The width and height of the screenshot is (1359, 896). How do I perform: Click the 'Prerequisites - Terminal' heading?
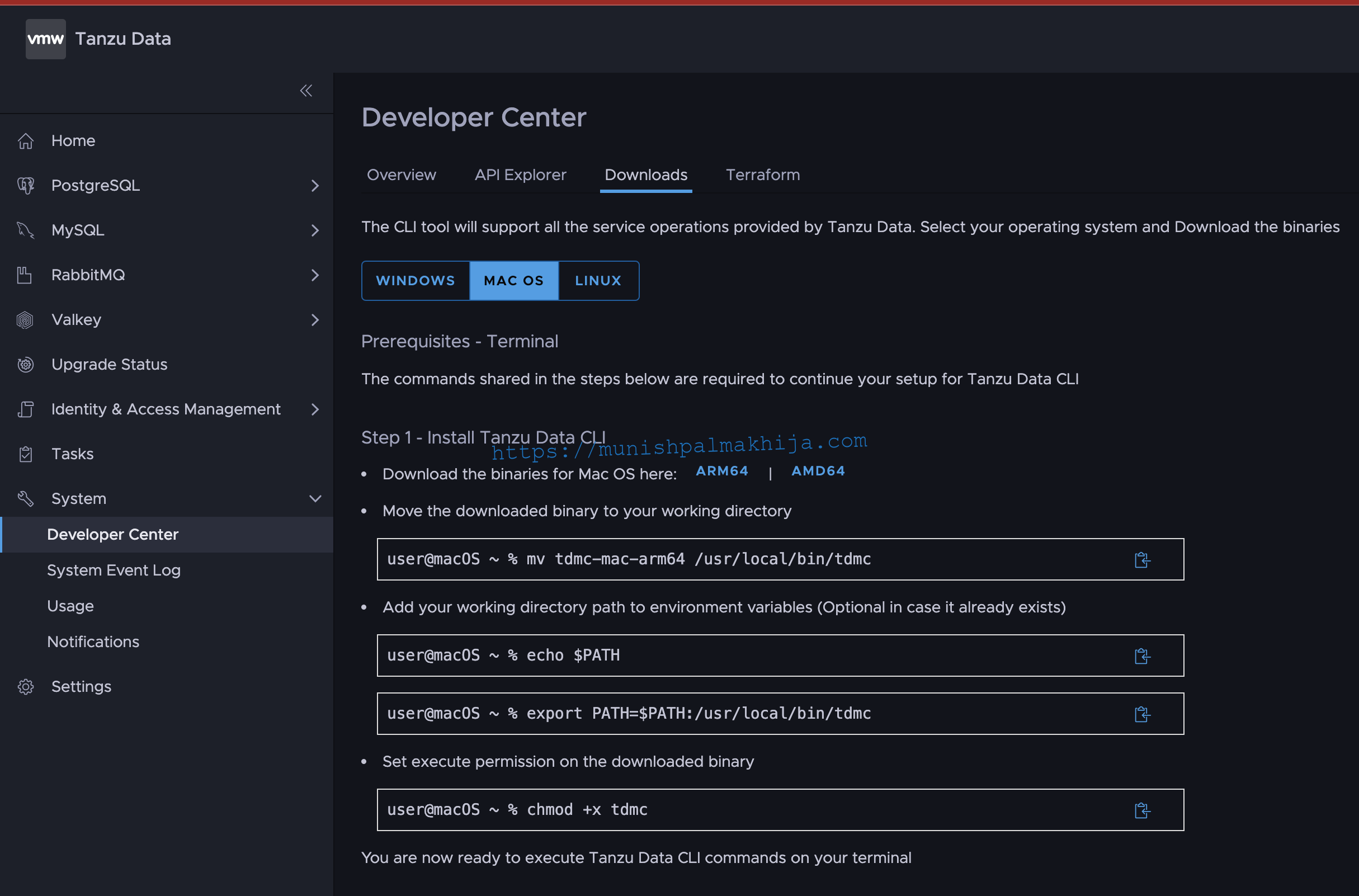(x=459, y=341)
